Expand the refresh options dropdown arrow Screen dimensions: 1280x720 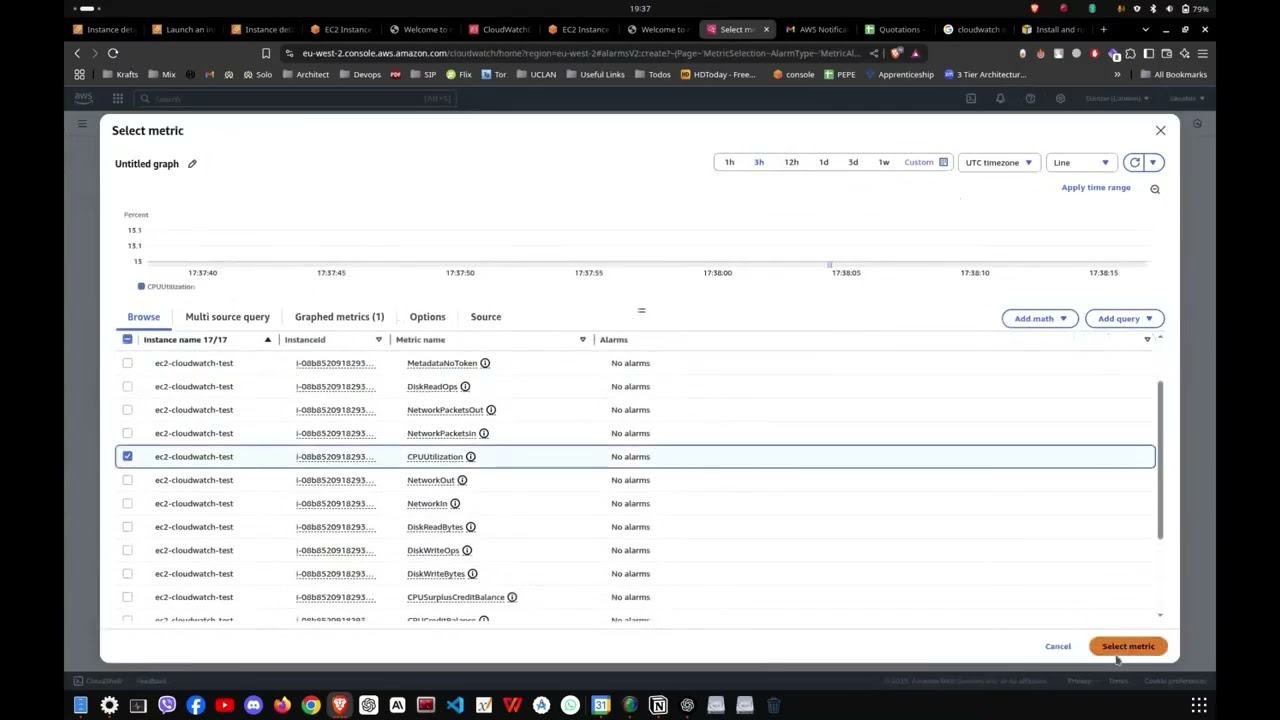(1153, 162)
